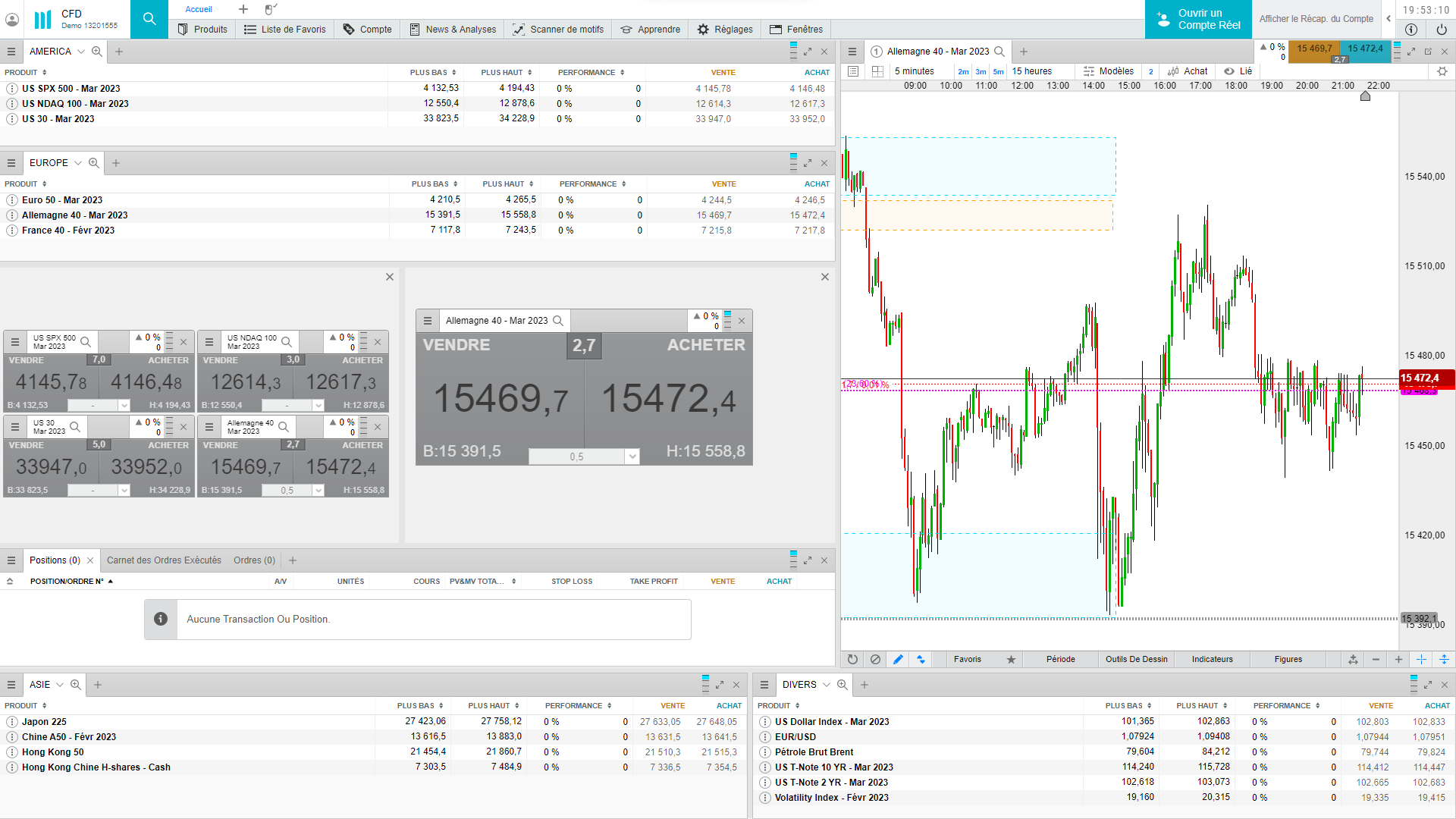
Task: Click the chart refresh icon
Action: point(852,659)
